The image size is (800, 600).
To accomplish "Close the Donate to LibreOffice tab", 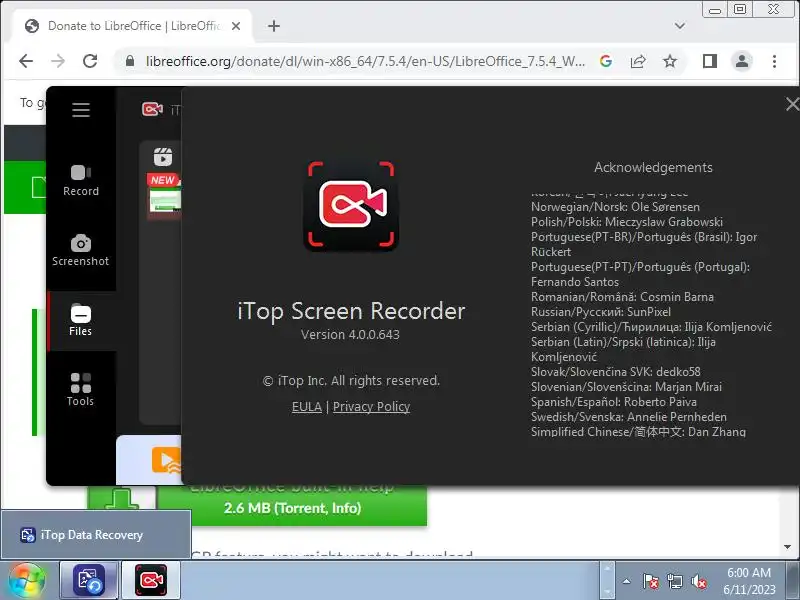I will pos(236,26).
